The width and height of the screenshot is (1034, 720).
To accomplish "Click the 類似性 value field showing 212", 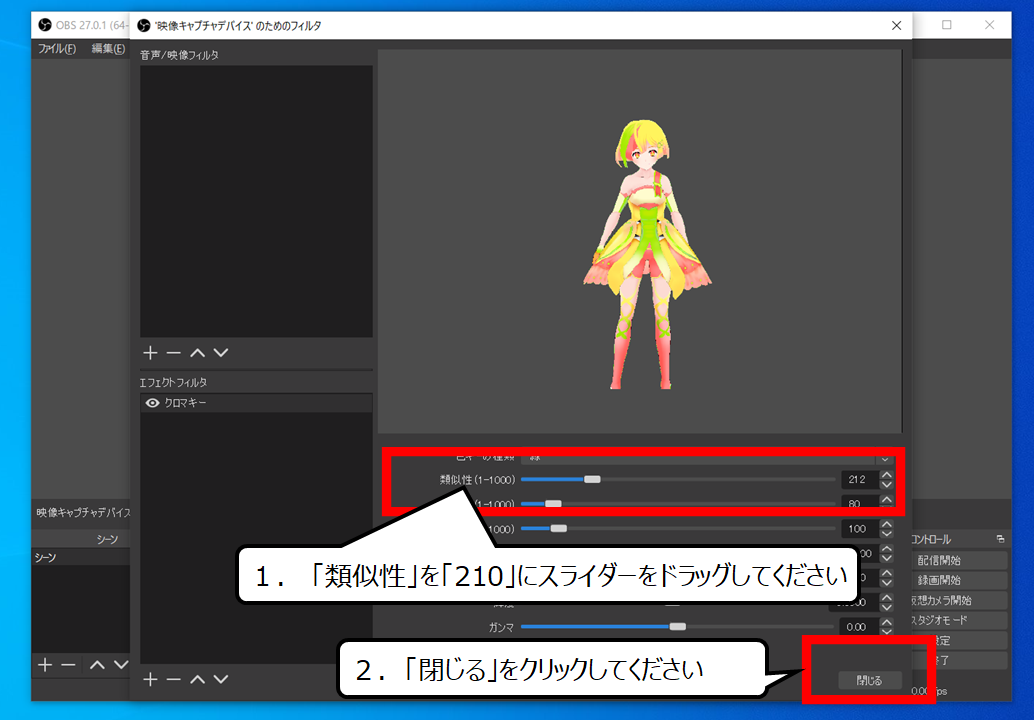I will click(x=860, y=479).
